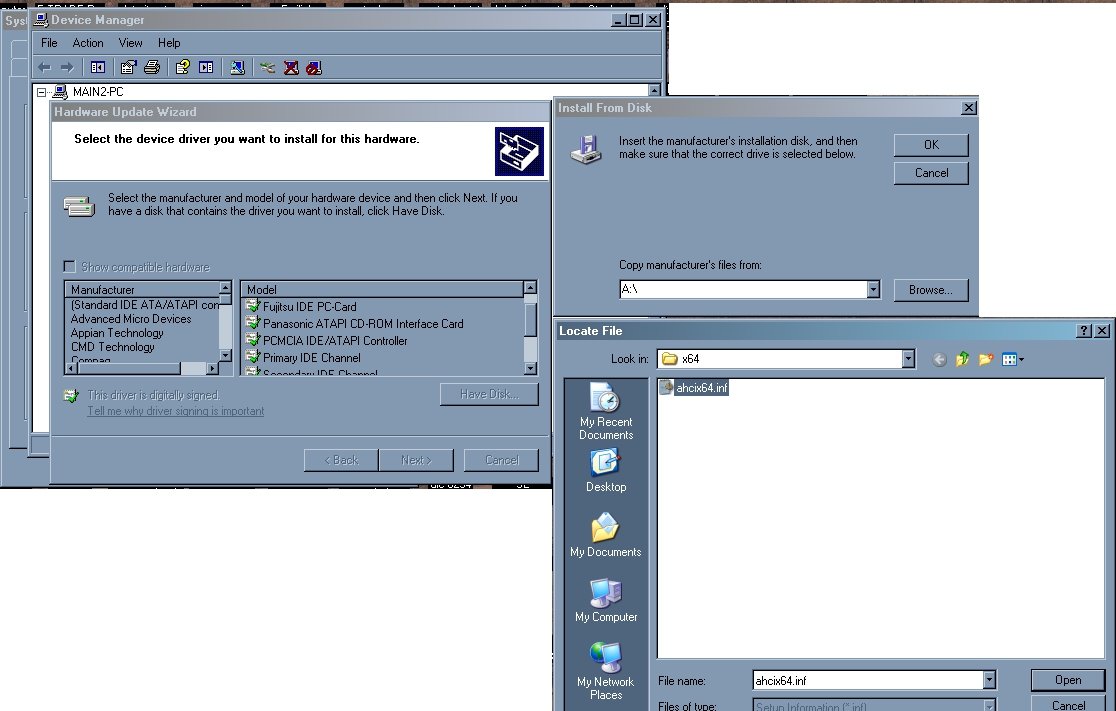1116x711 pixels.
Task: Click Open button in Locate File dialog
Action: pyautogui.click(x=1067, y=680)
